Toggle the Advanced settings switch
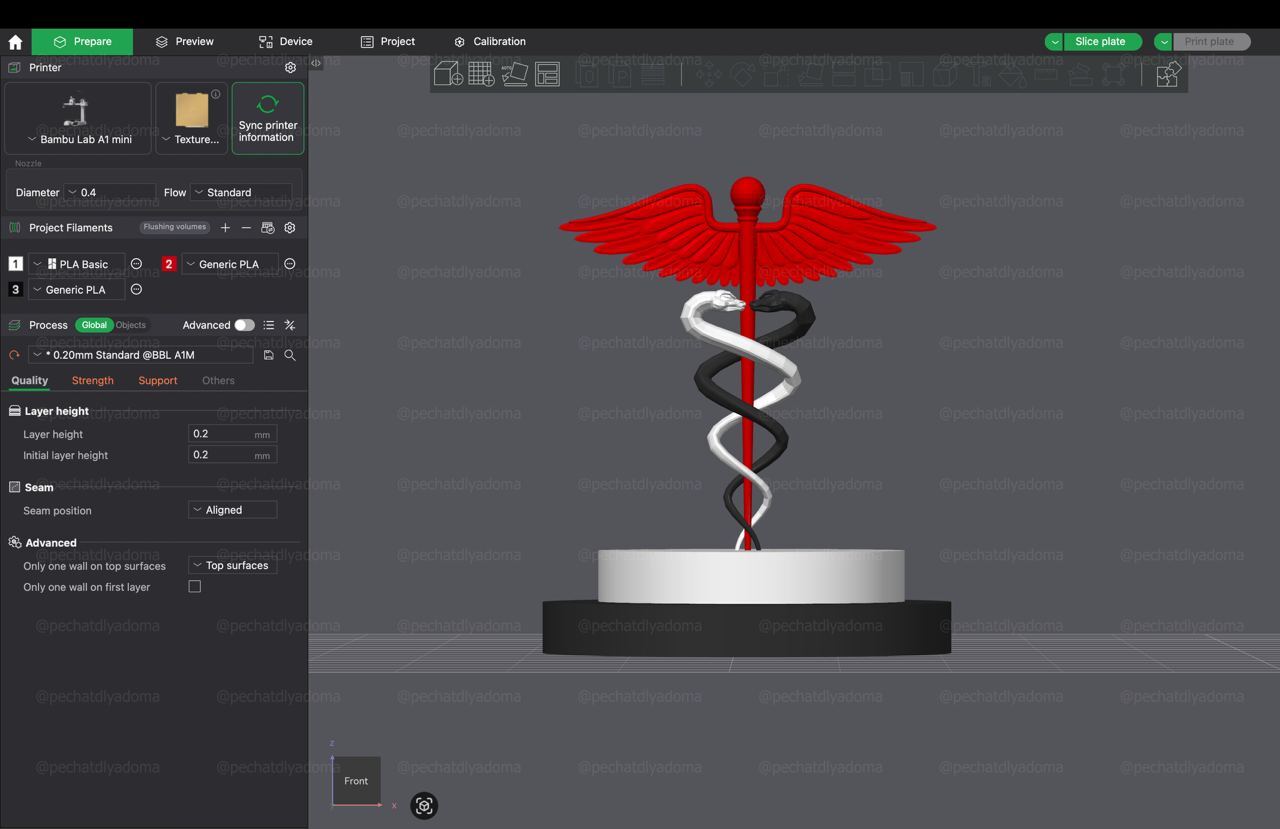Viewport: 1280px width, 829px height. (244, 325)
